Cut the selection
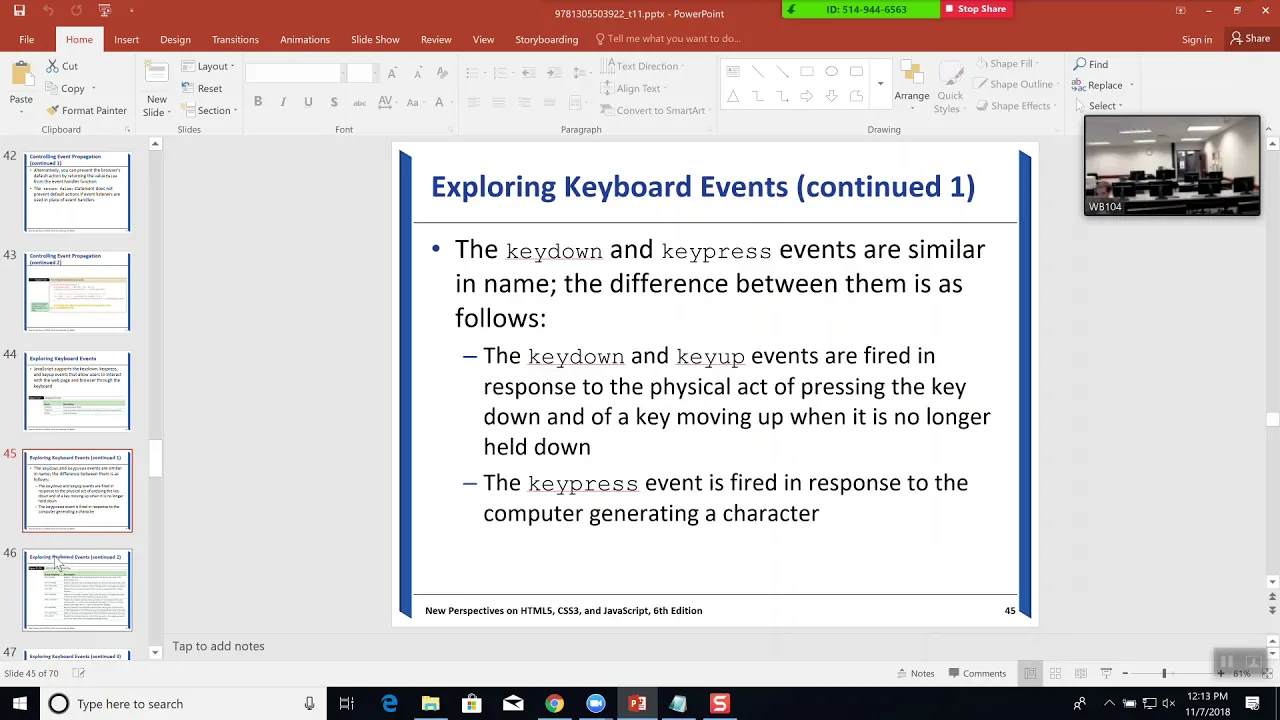 pos(62,66)
